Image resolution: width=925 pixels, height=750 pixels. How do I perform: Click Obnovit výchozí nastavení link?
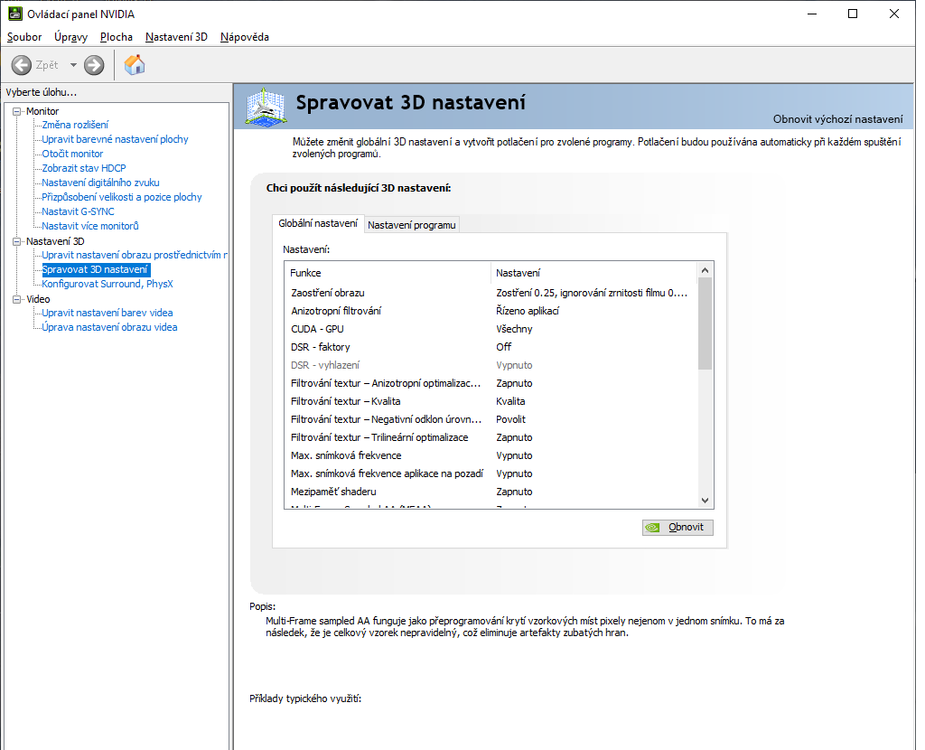pyautogui.click(x=838, y=119)
